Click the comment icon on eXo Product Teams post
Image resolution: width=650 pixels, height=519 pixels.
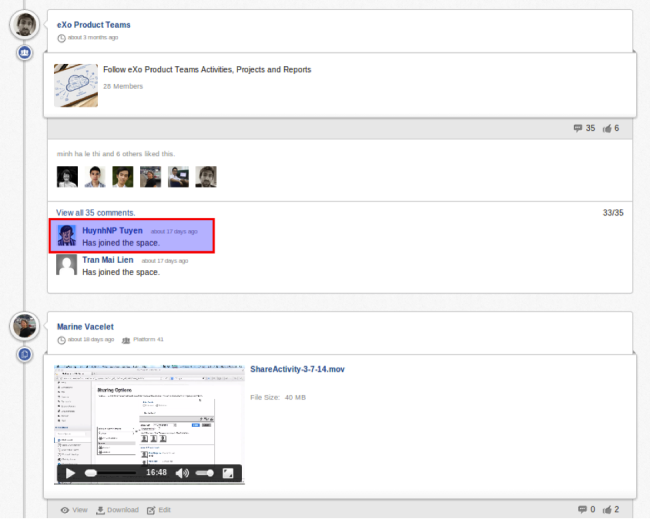coord(578,128)
